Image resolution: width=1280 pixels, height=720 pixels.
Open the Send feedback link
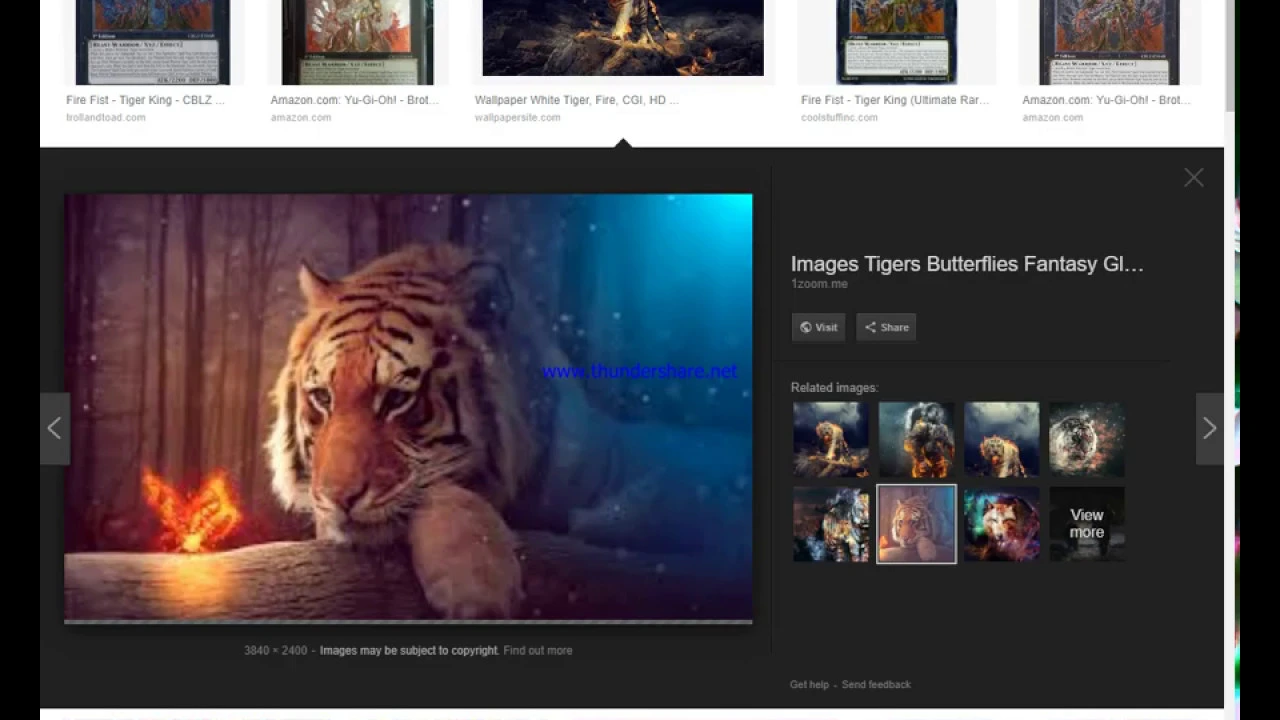click(x=876, y=684)
